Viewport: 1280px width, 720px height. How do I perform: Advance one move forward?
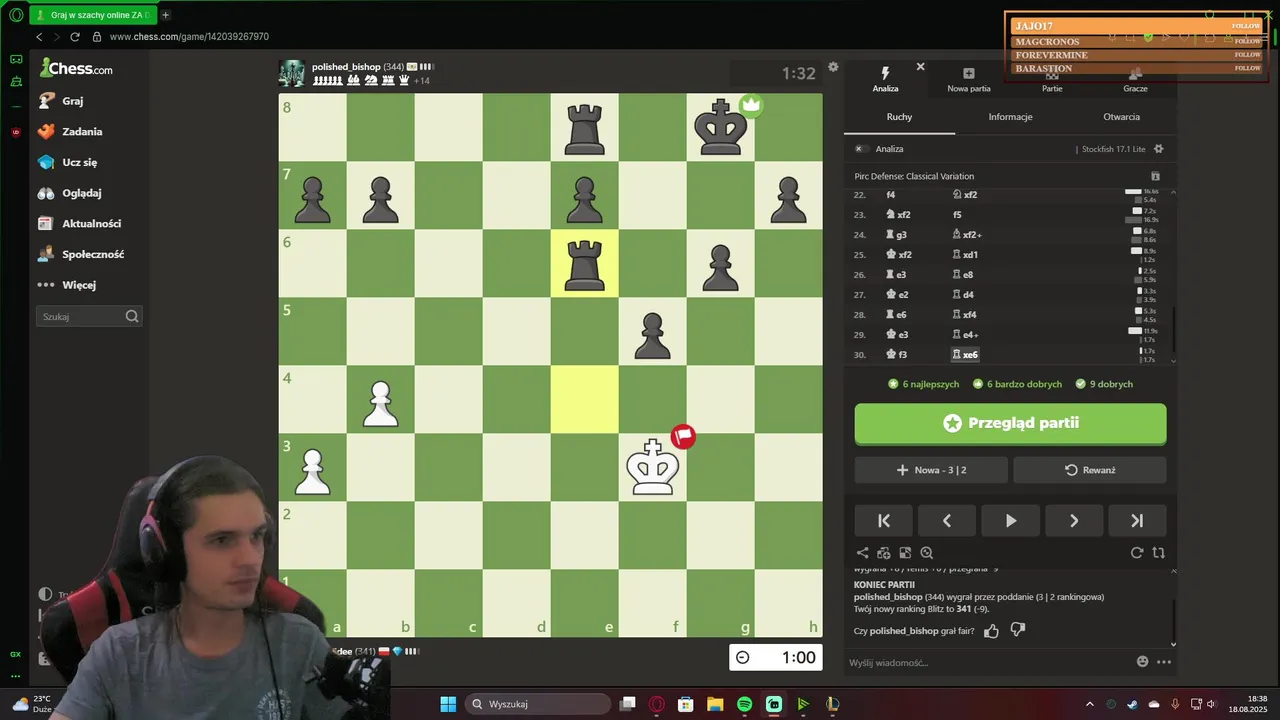[x=1074, y=520]
